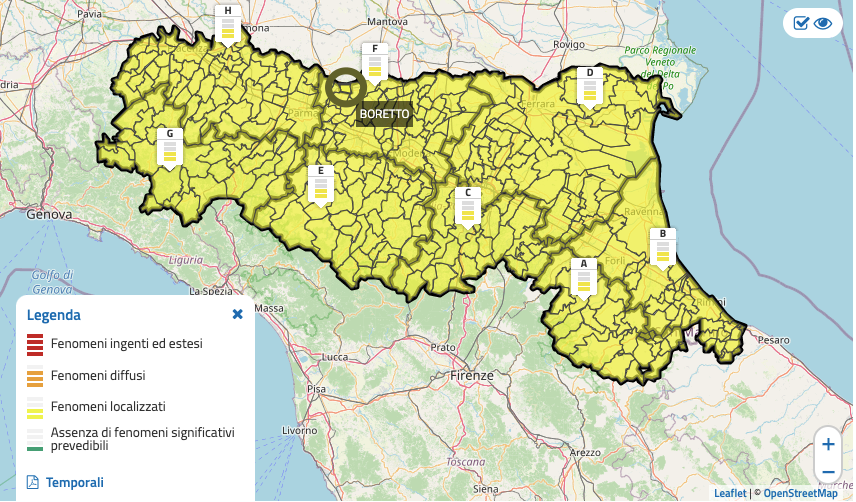Select zone marker C on the map
Screen dimensions: 856x502
tap(468, 207)
